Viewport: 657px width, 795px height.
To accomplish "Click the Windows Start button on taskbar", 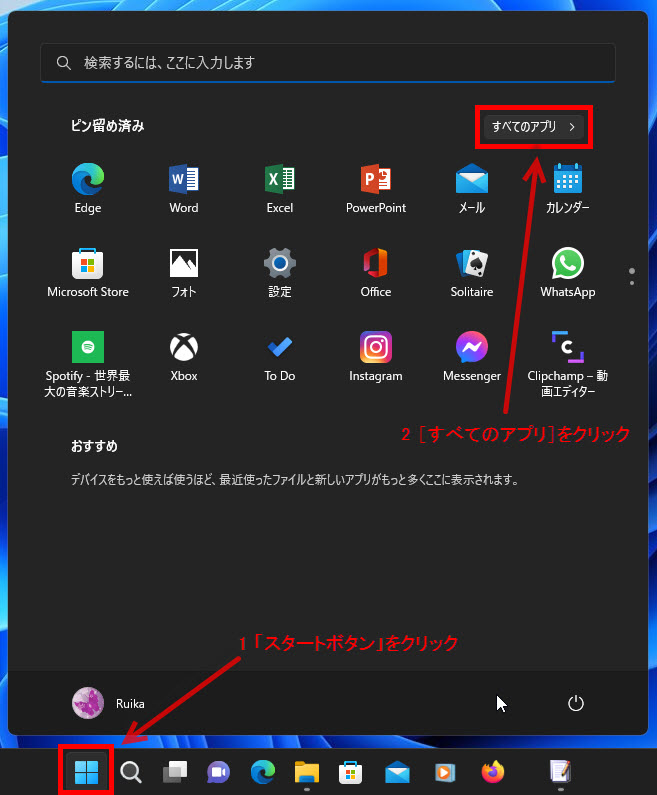I will pyautogui.click(x=87, y=772).
